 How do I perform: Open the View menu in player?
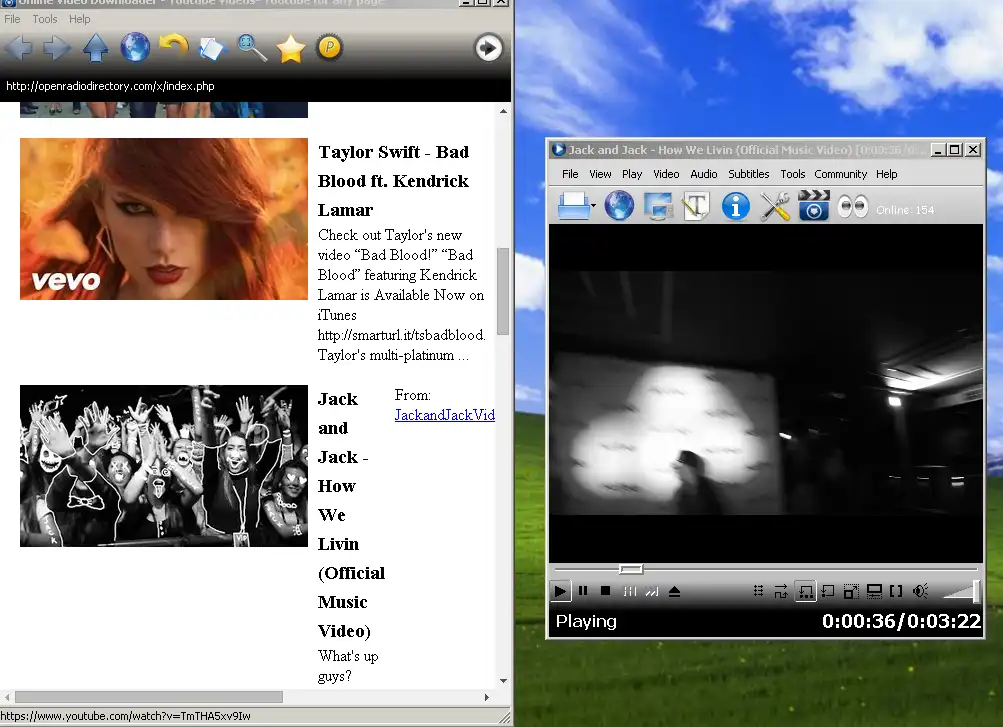pyautogui.click(x=600, y=174)
